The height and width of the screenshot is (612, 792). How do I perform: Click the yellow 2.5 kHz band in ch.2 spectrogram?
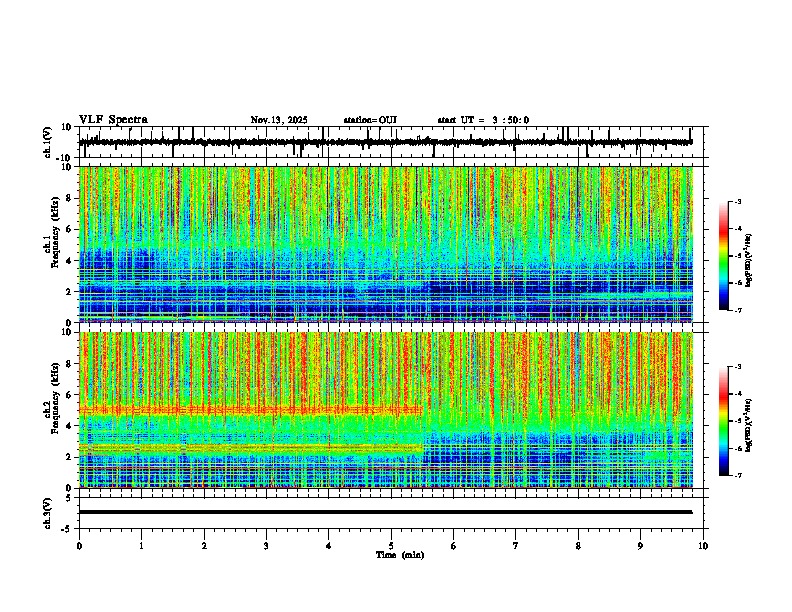[251, 448]
